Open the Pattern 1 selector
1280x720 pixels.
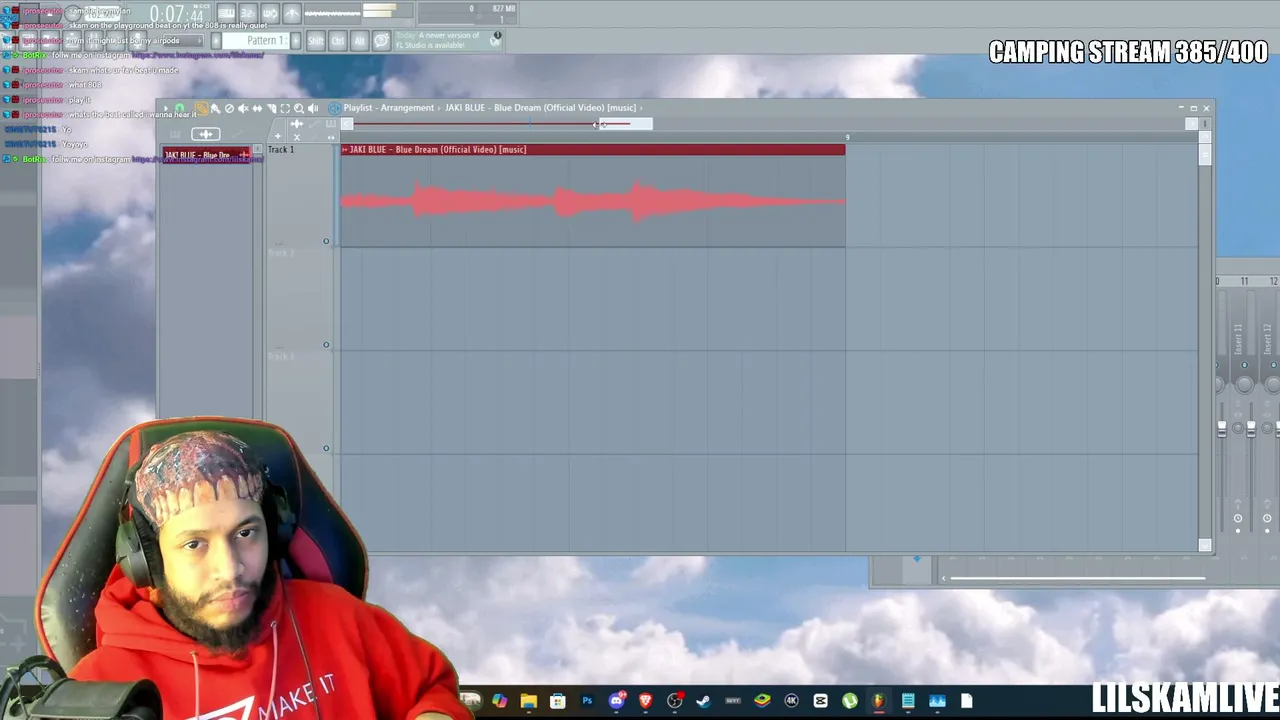pos(258,41)
